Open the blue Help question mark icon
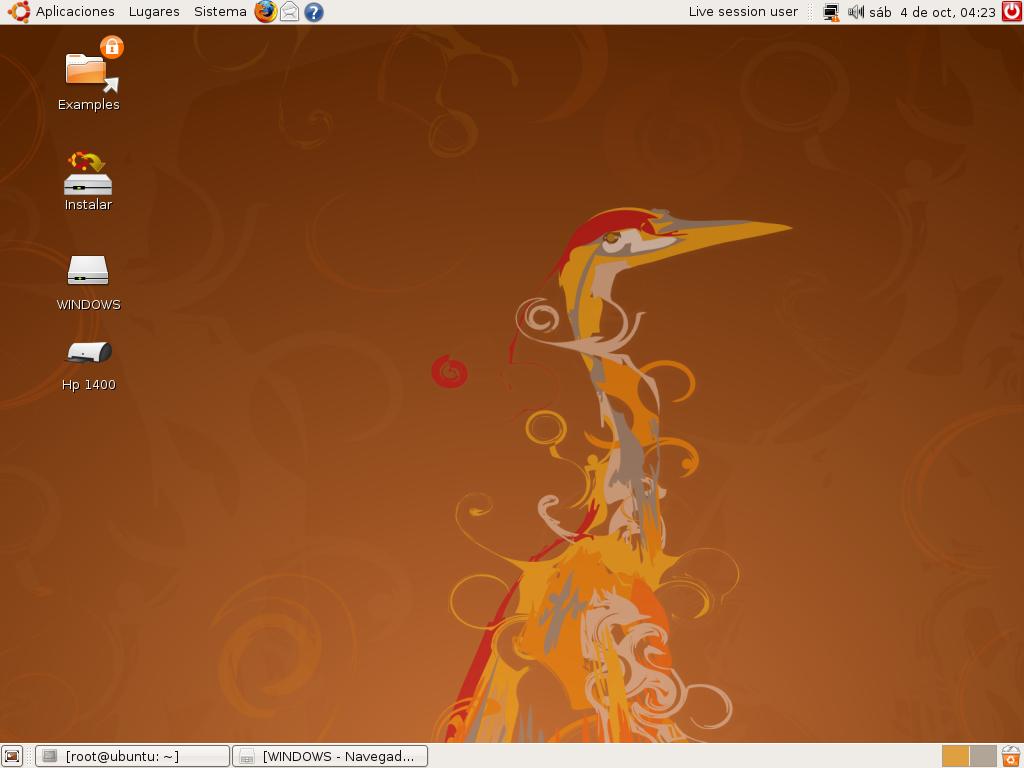Image resolution: width=1024 pixels, height=768 pixels. 314,12
